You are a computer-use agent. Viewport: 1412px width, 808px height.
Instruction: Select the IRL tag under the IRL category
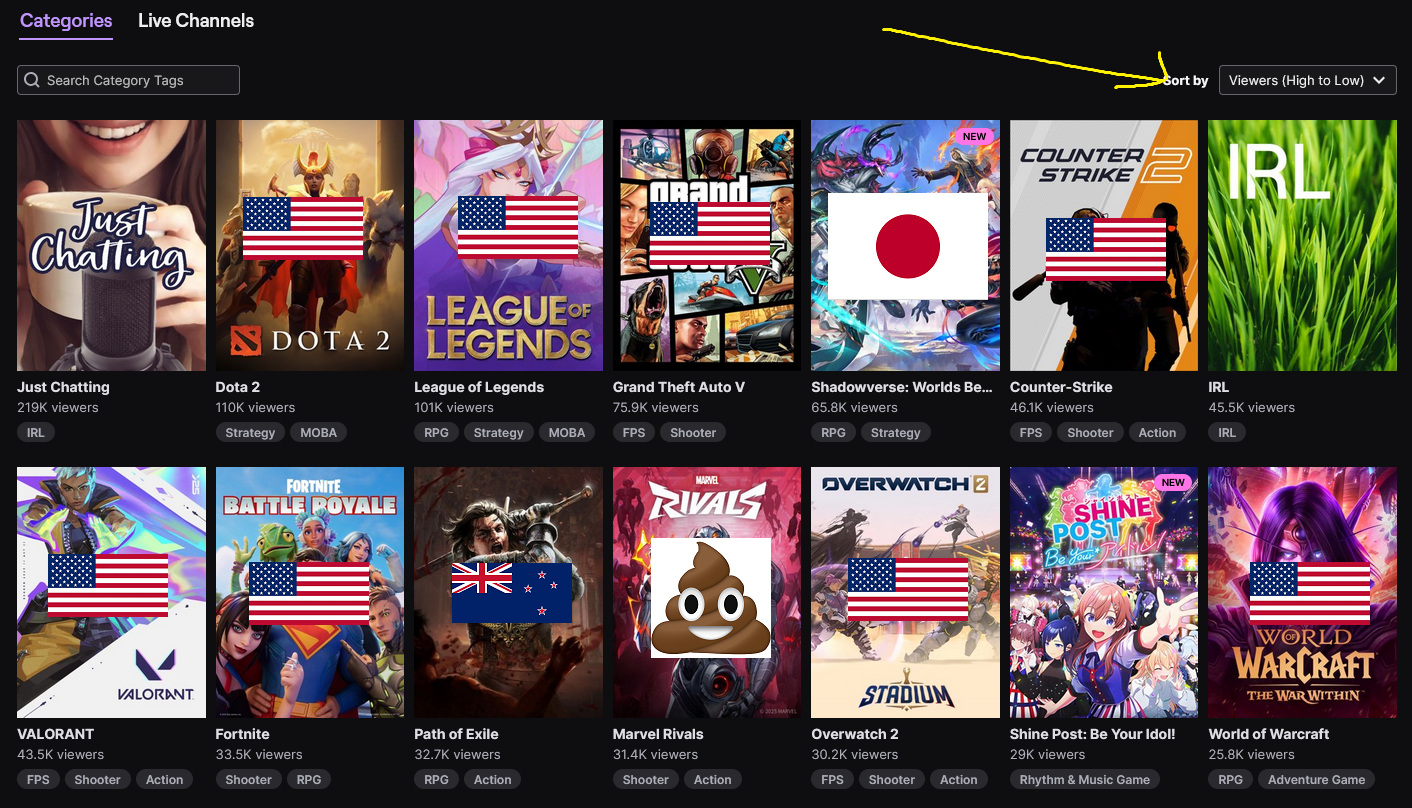[x=1227, y=433]
